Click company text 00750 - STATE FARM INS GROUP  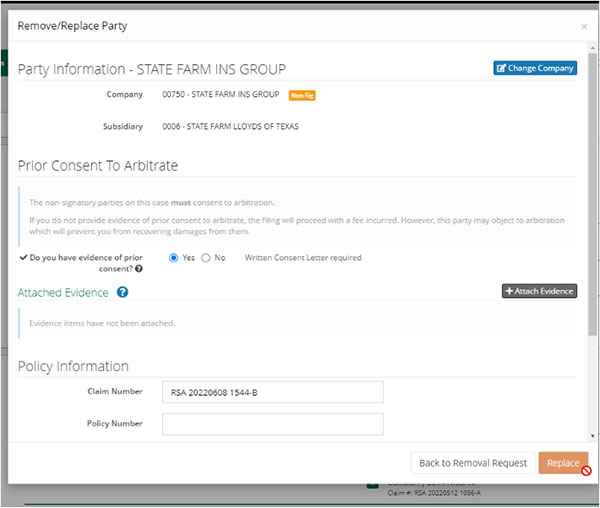(x=221, y=94)
